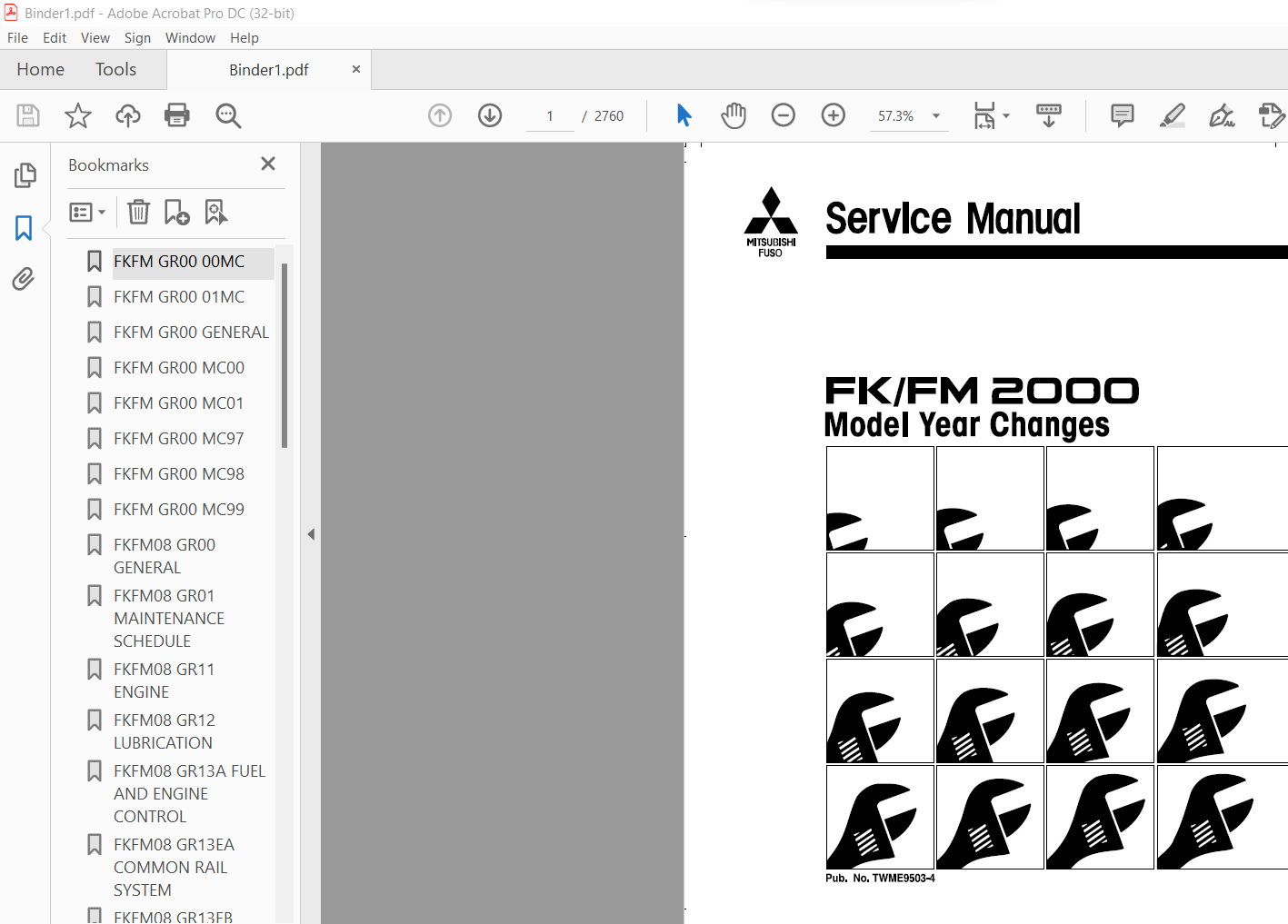The width and height of the screenshot is (1288, 924).
Task: Open the File menu
Action: click(x=17, y=38)
